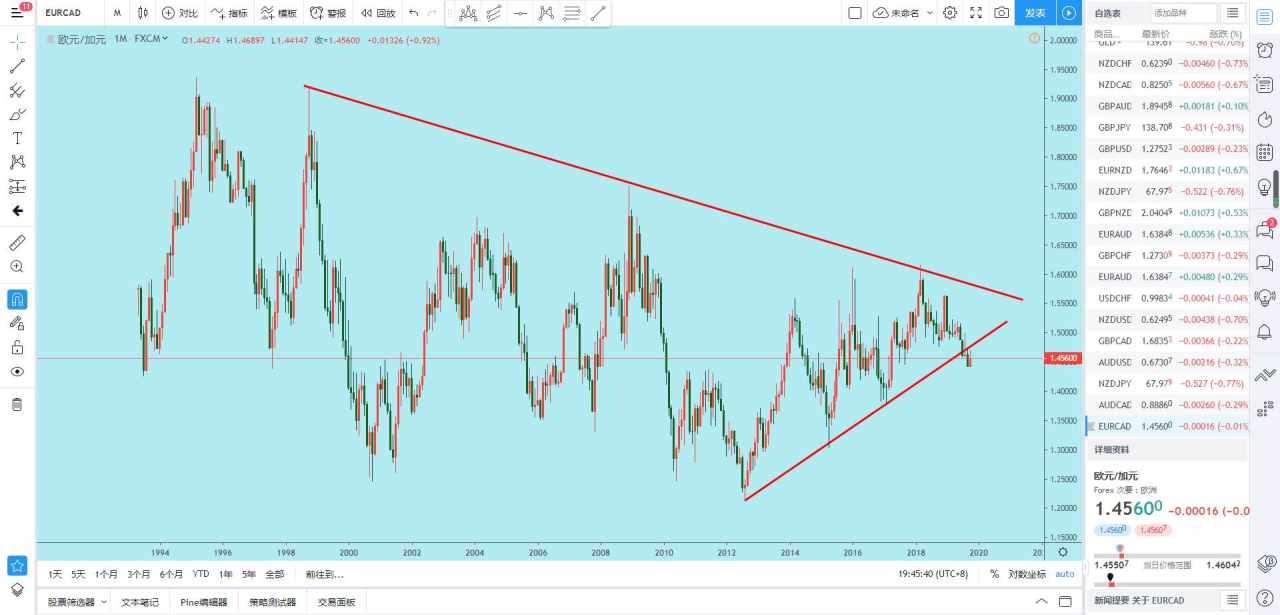Toggle favorites drawing toolbar star
The width and height of the screenshot is (1280, 615).
[17, 566]
